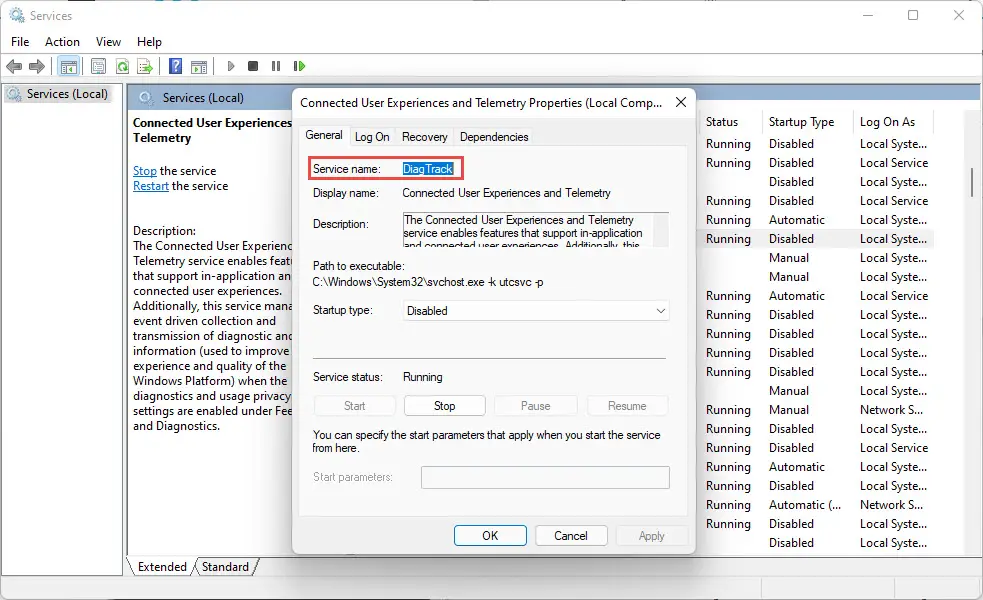Click the highlighted DiagTrack service name
The image size is (983, 600).
(x=428, y=169)
